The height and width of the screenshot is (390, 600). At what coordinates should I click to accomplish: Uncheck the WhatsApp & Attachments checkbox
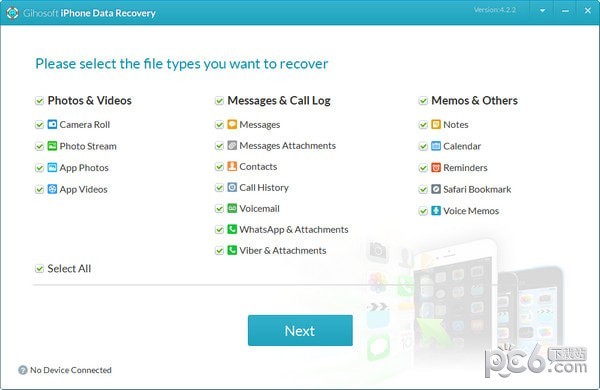(x=219, y=230)
